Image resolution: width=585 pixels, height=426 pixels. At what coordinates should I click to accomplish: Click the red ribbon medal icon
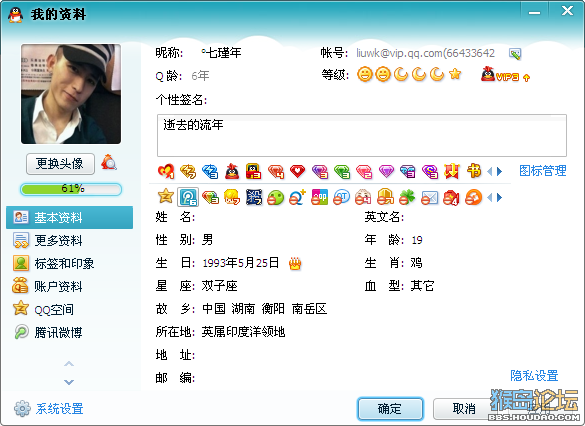(452, 171)
